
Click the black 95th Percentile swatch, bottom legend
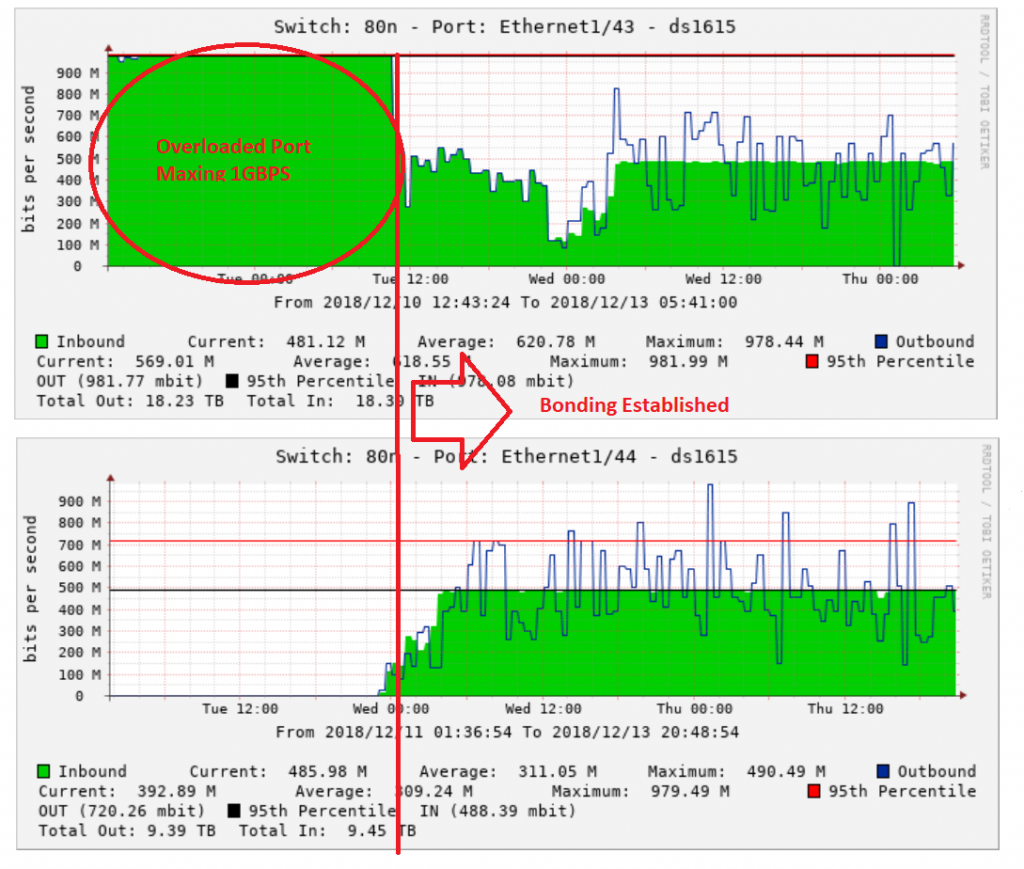click(x=234, y=810)
